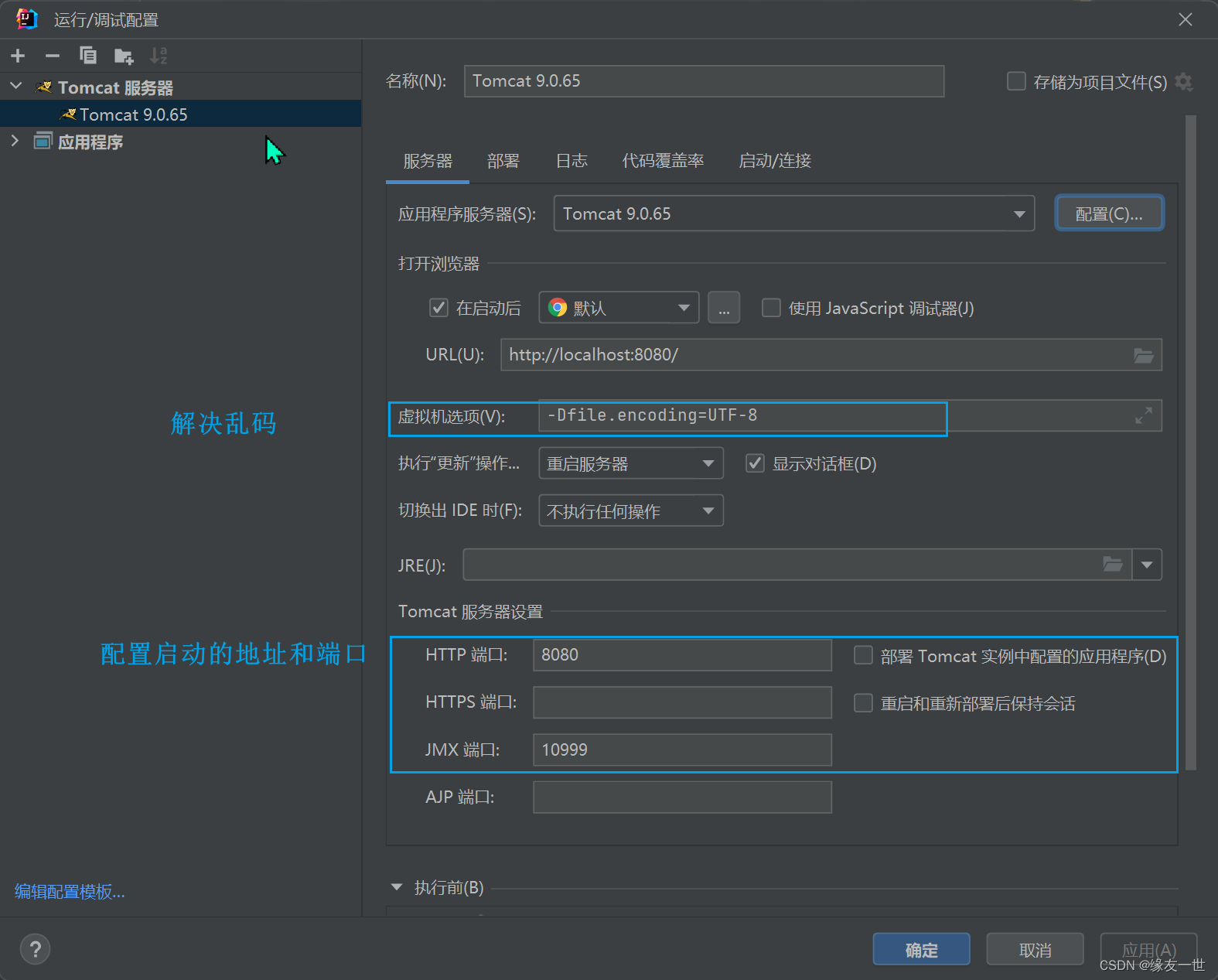The width and height of the screenshot is (1218, 980).
Task: Click the vertical scrollbar of settings panel
Action: point(1191,442)
